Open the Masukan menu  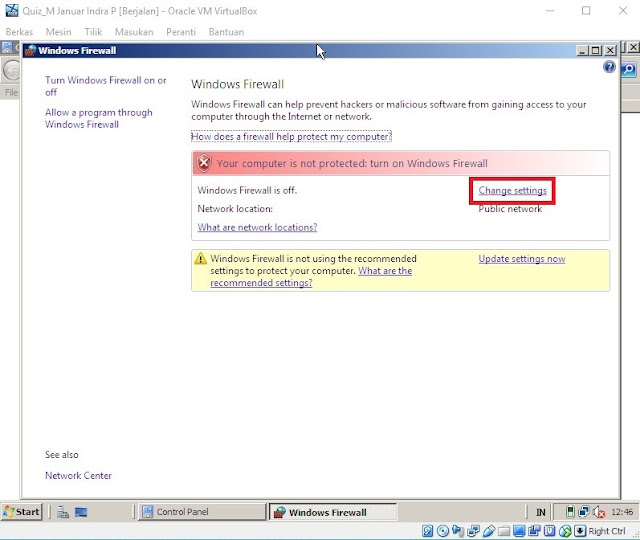(x=134, y=32)
